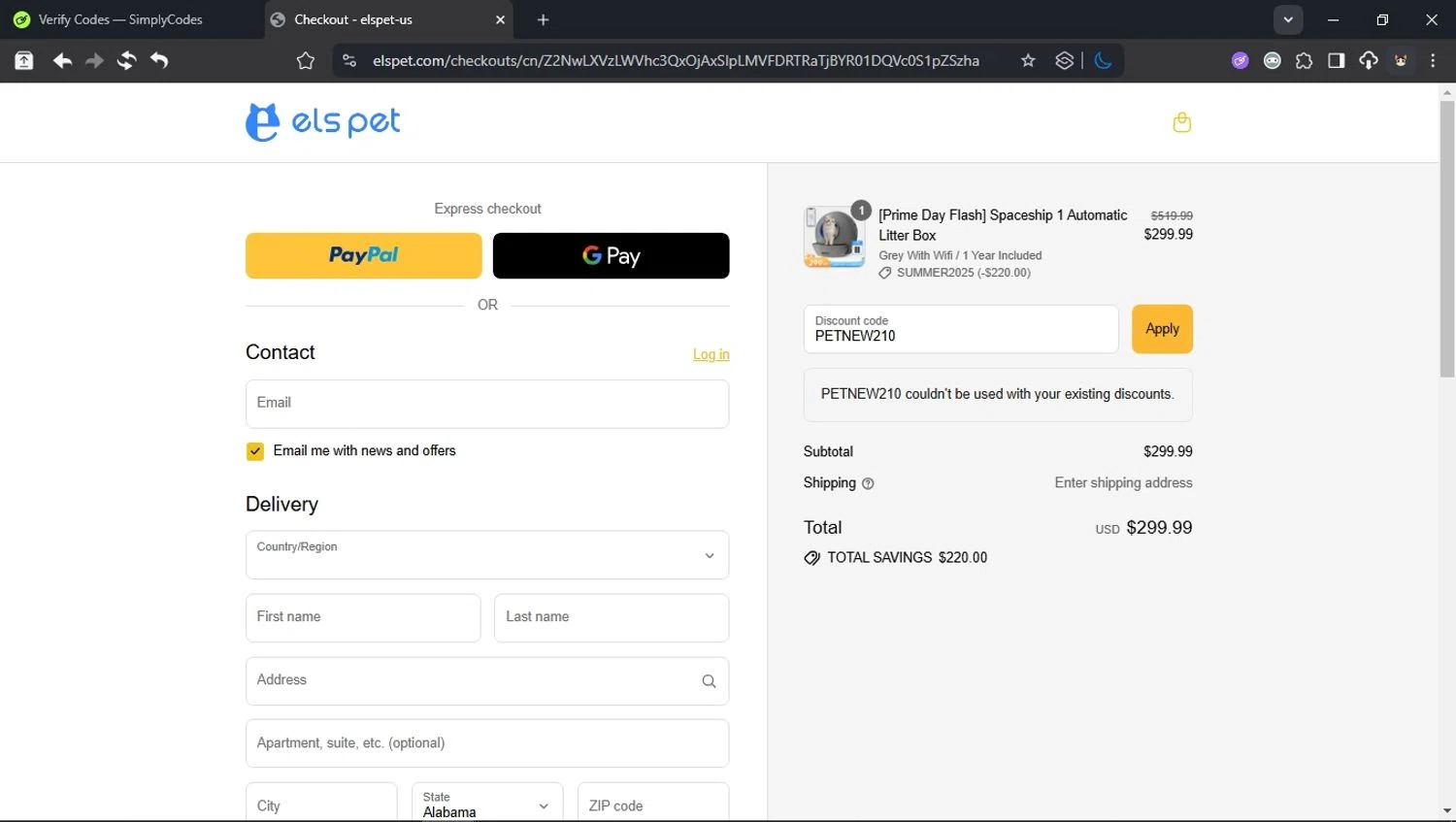Reload the page with refresh icon
1456x822 pixels.
tap(127, 61)
